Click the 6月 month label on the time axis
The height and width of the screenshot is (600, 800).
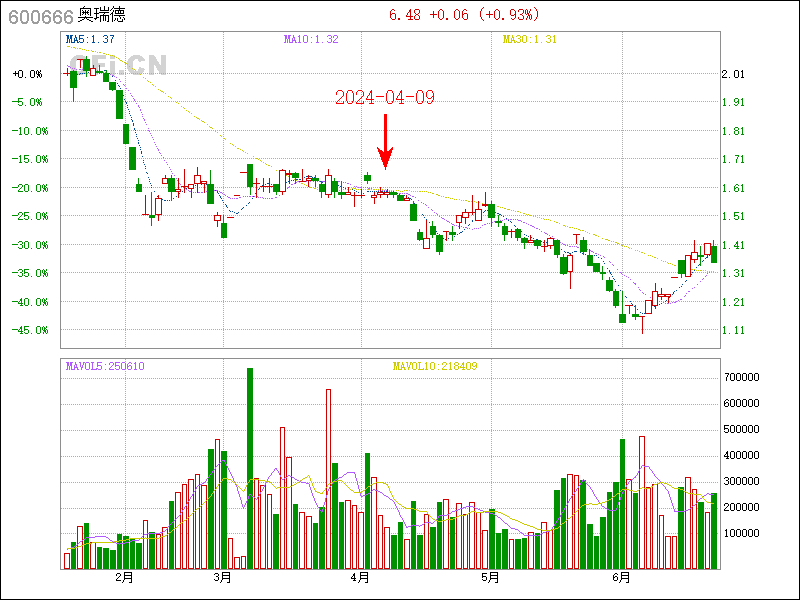pyautogui.click(x=621, y=578)
